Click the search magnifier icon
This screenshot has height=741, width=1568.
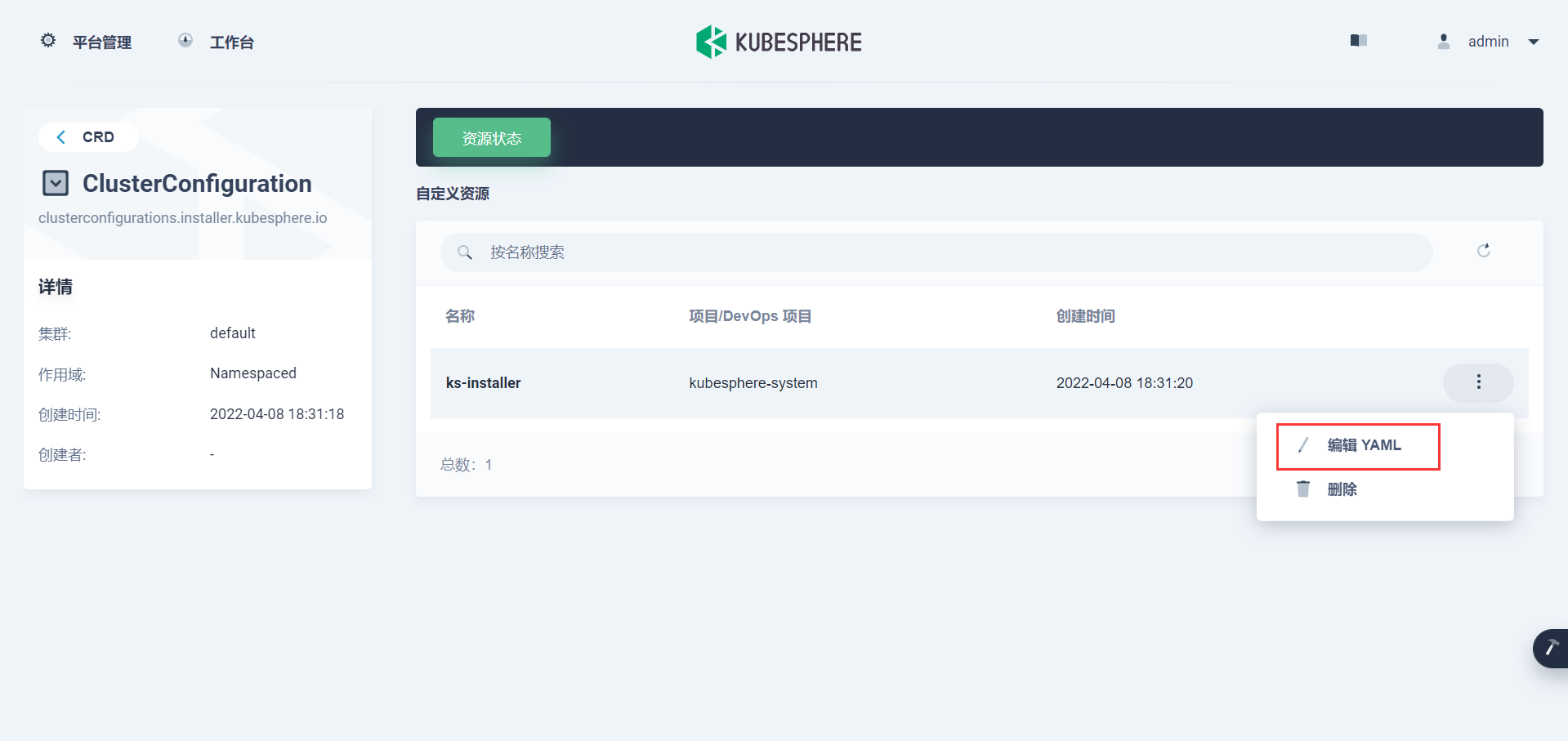466,252
